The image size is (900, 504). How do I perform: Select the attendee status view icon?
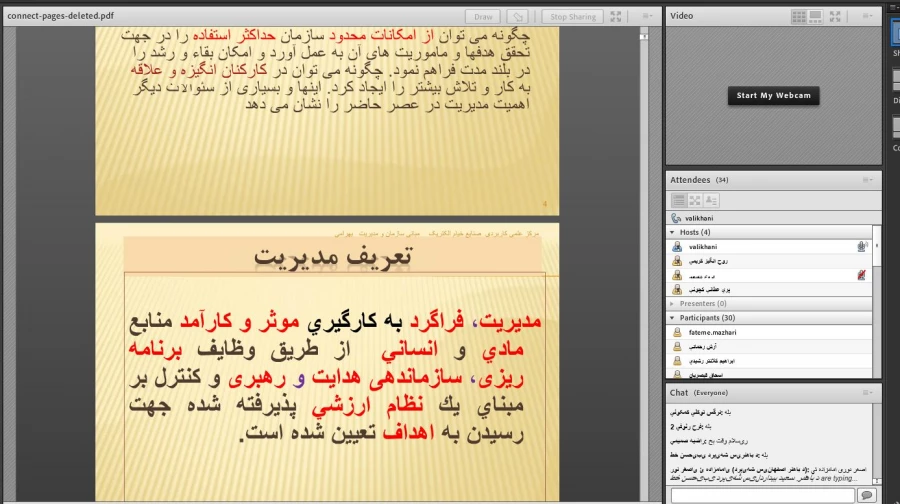tap(712, 200)
